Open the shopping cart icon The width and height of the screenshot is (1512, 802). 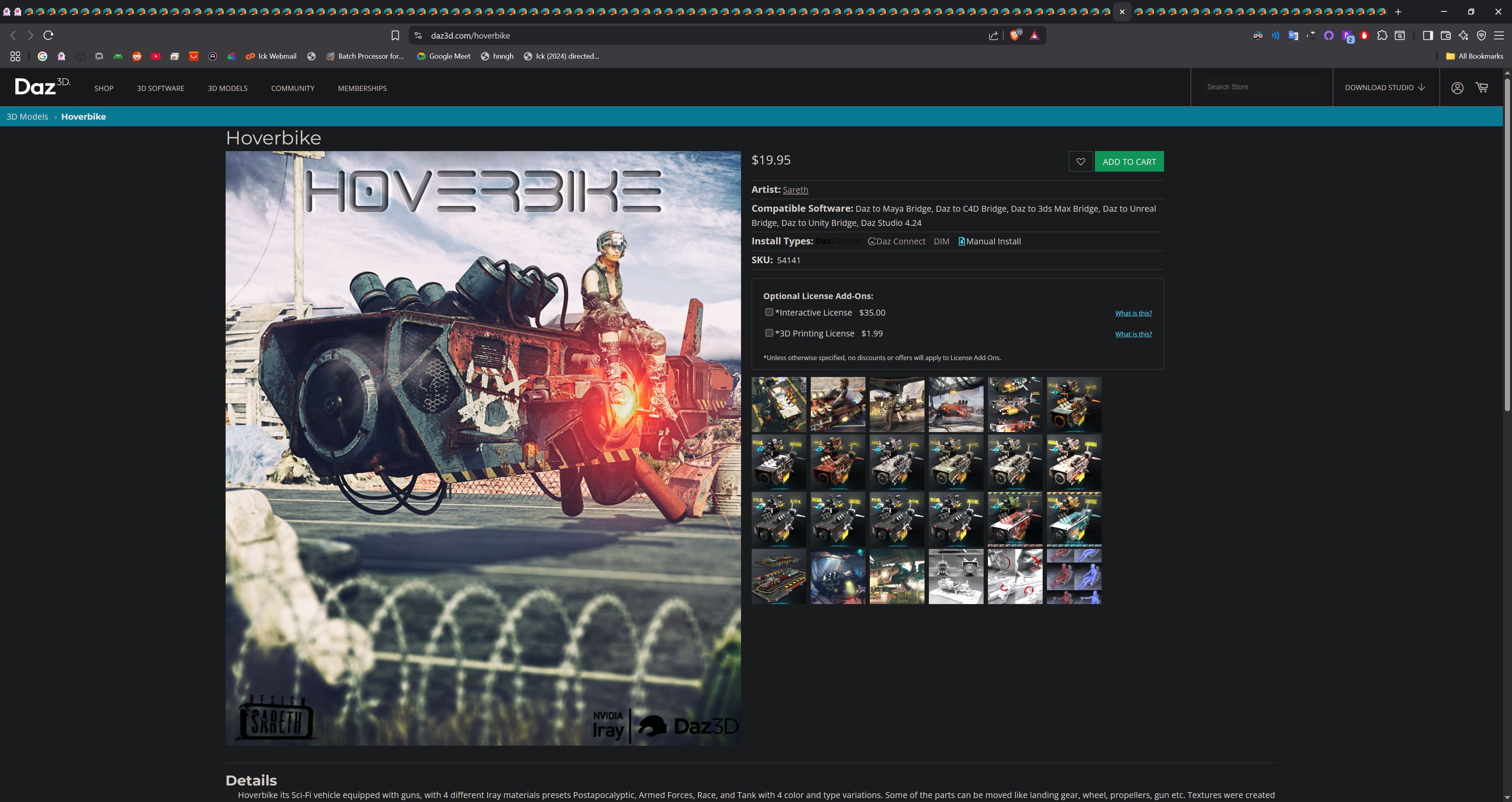1481,87
